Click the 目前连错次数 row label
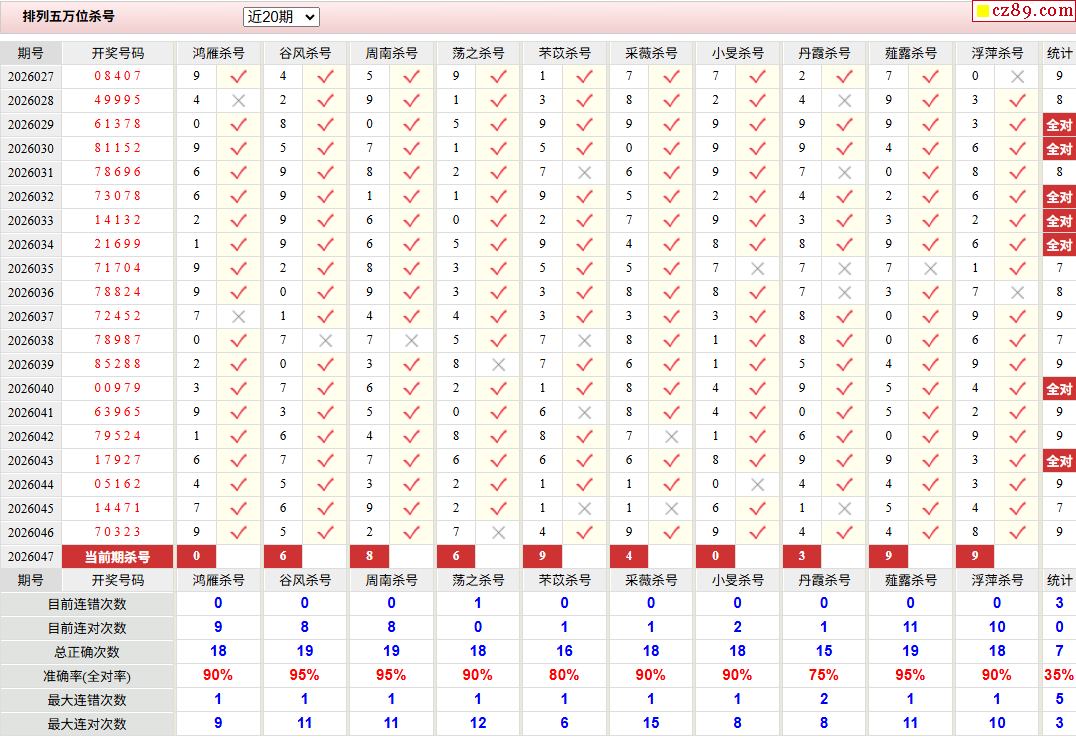This screenshot has height=738, width=1076. (x=87, y=605)
